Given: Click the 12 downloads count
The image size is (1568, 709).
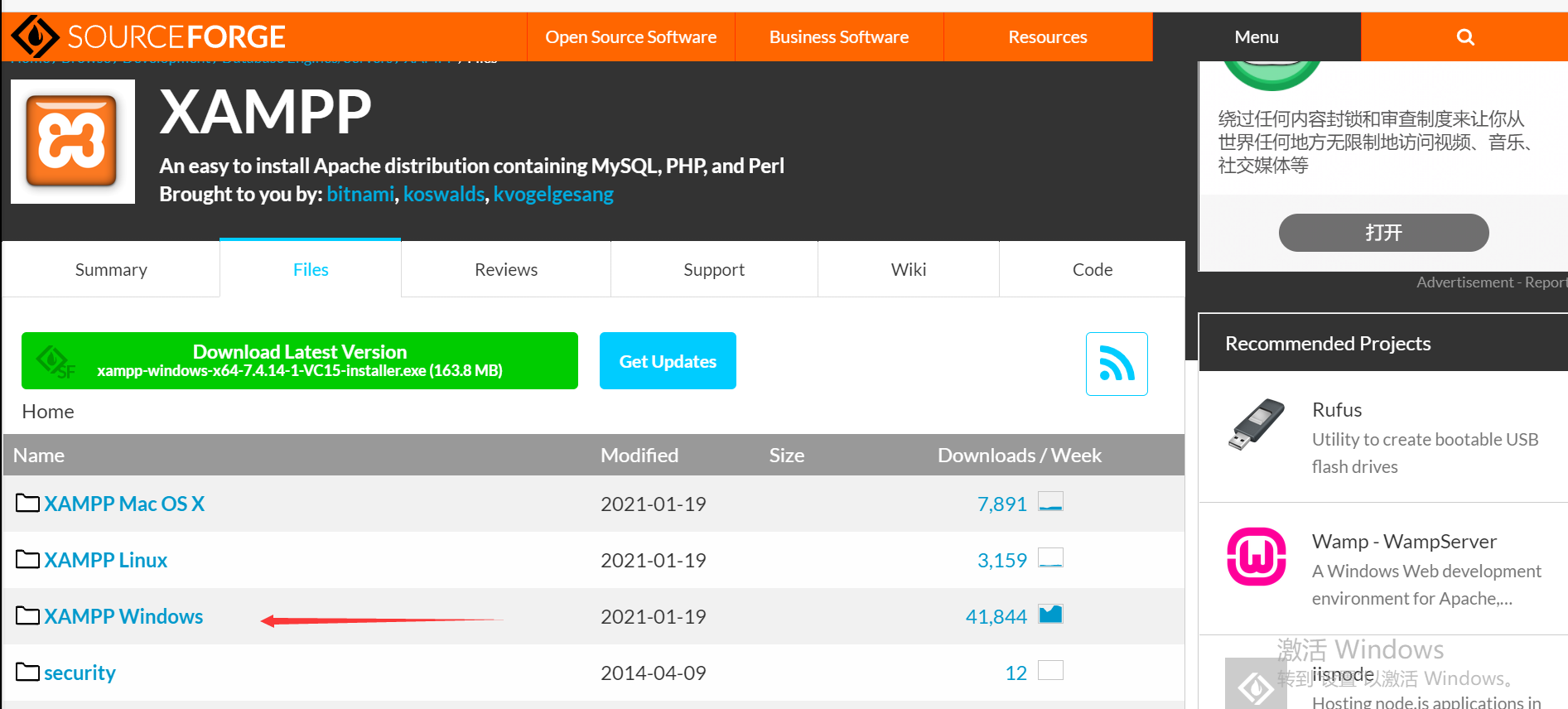Looking at the screenshot, I should click(x=1016, y=673).
